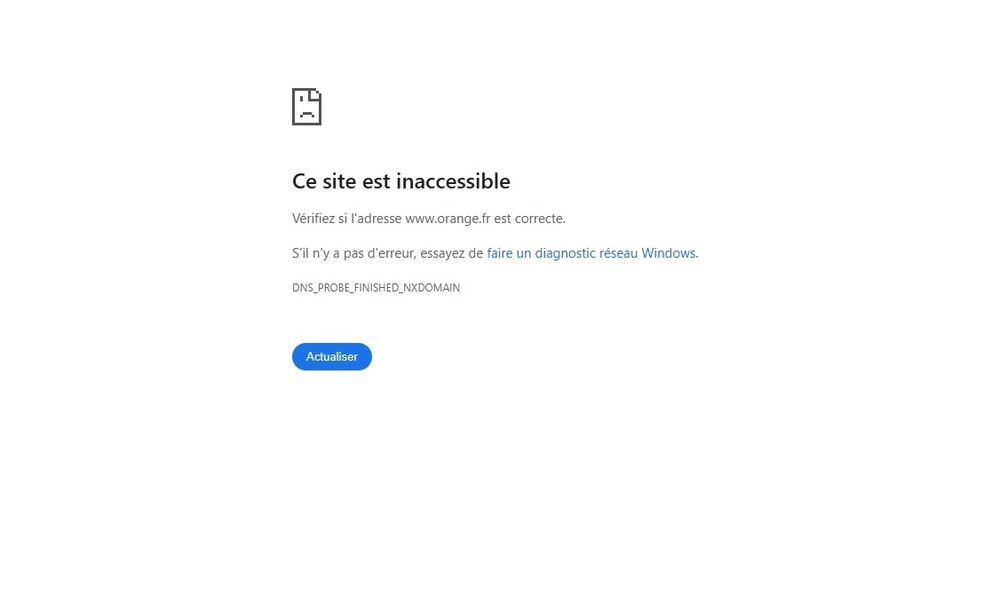Click the word diagnostic in the link
The image size is (999, 614).
[x=565, y=253]
